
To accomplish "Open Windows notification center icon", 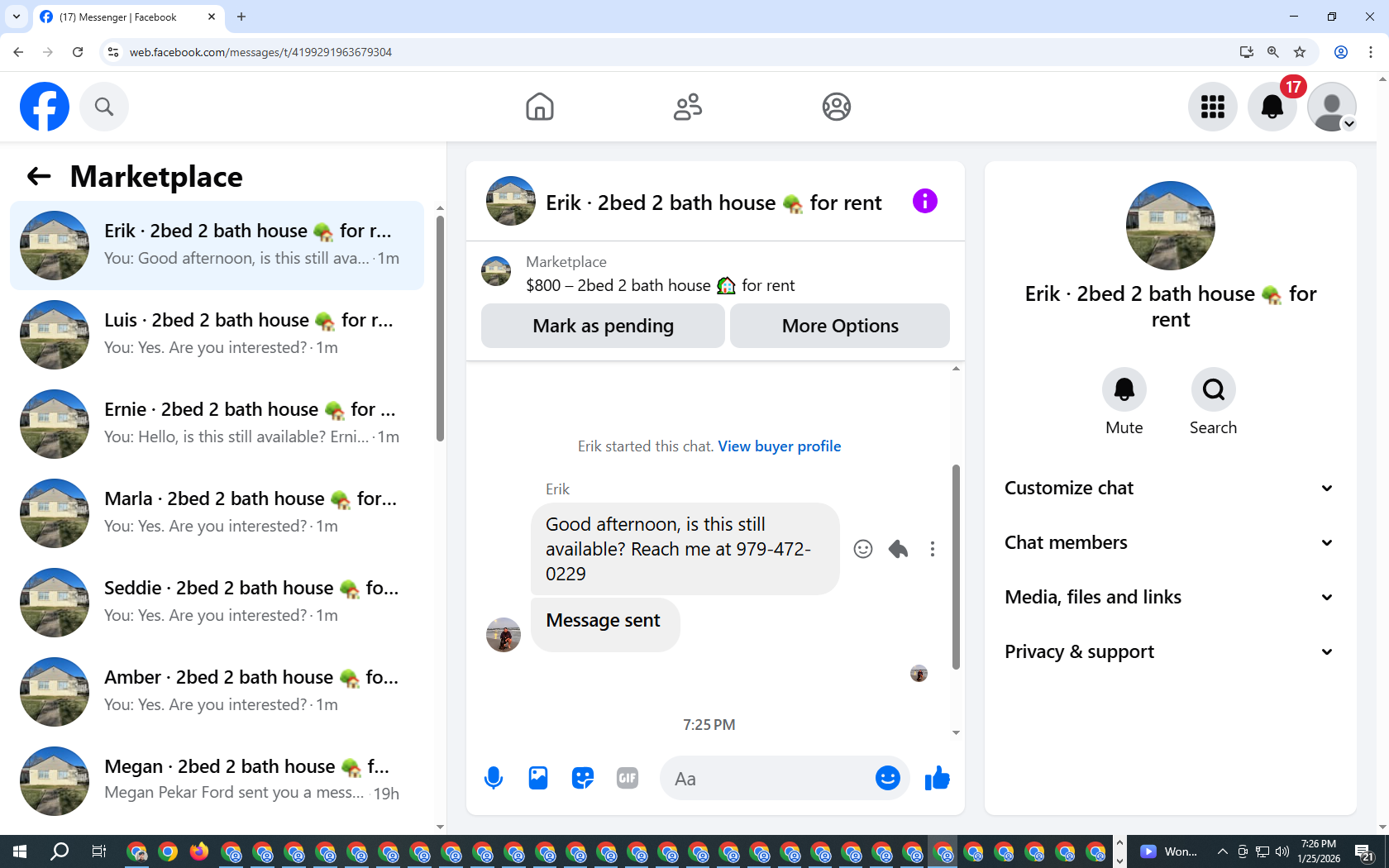I will [x=1364, y=851].
